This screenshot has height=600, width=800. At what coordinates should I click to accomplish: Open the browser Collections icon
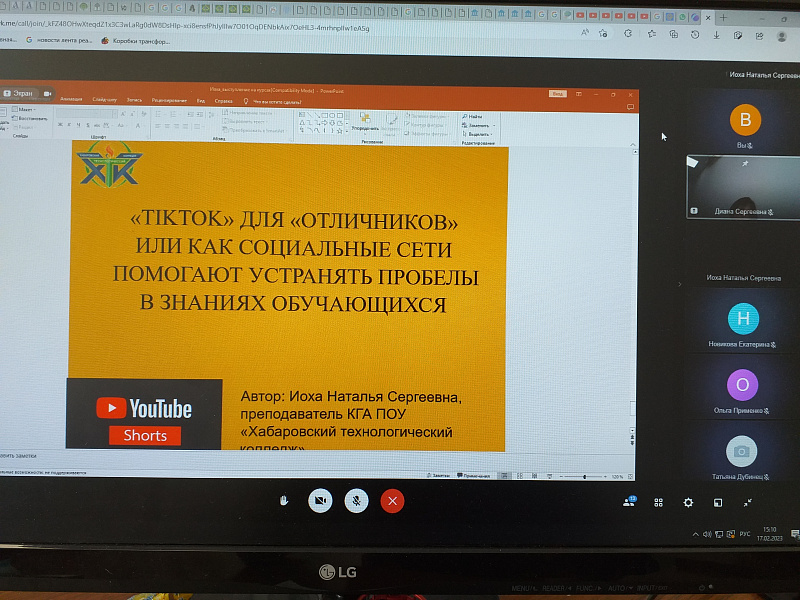pyautogui.click(x=673, y=35)
